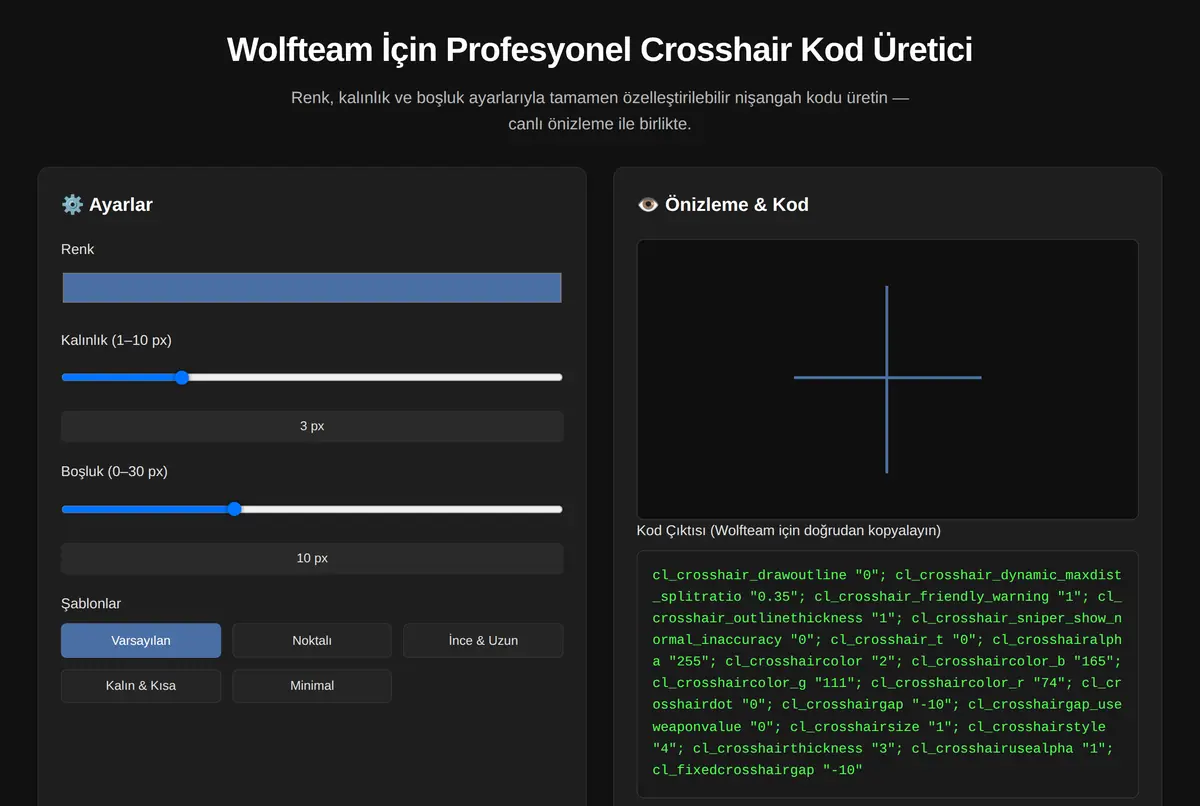Choose the İnce & Uzun template
Screen dimensions: 1200x806
483,640
